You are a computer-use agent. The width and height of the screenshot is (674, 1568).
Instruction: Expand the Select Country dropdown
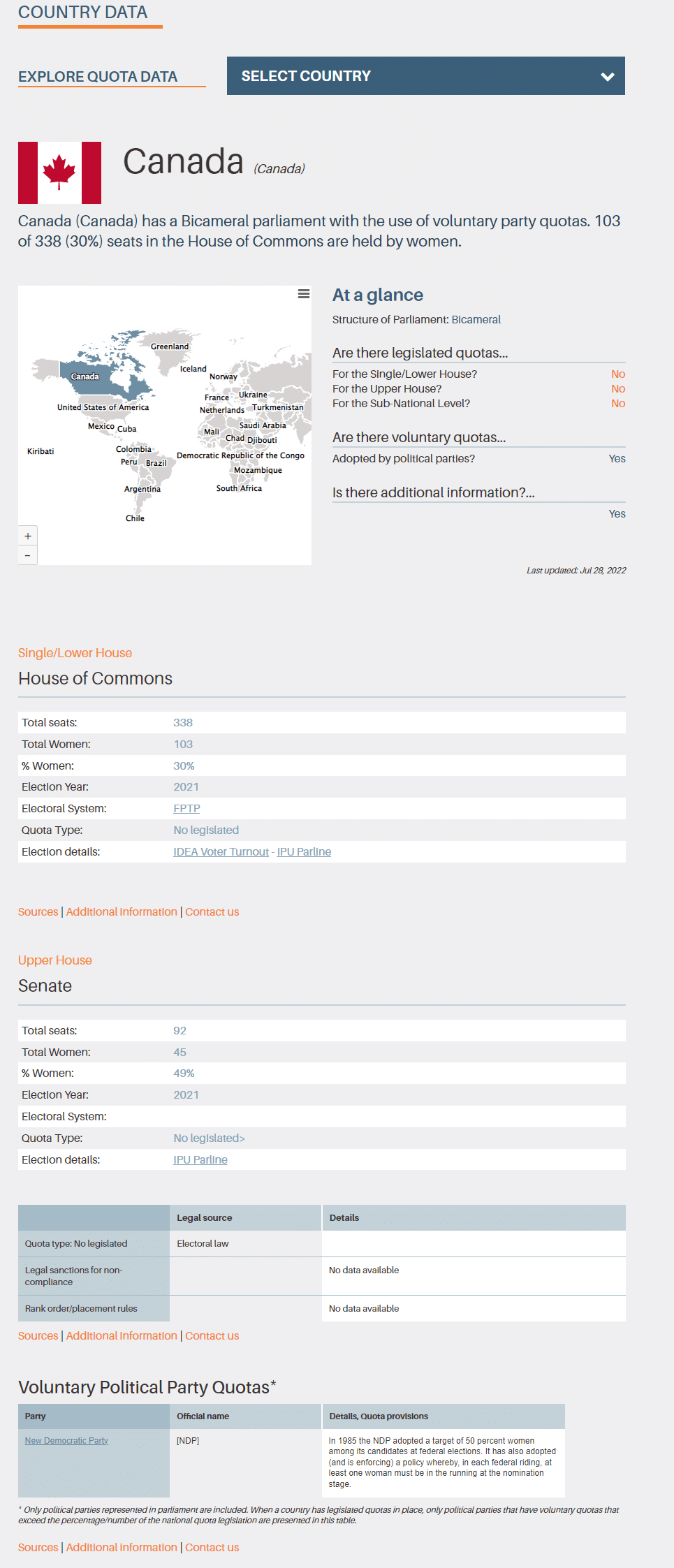[425, 76]
